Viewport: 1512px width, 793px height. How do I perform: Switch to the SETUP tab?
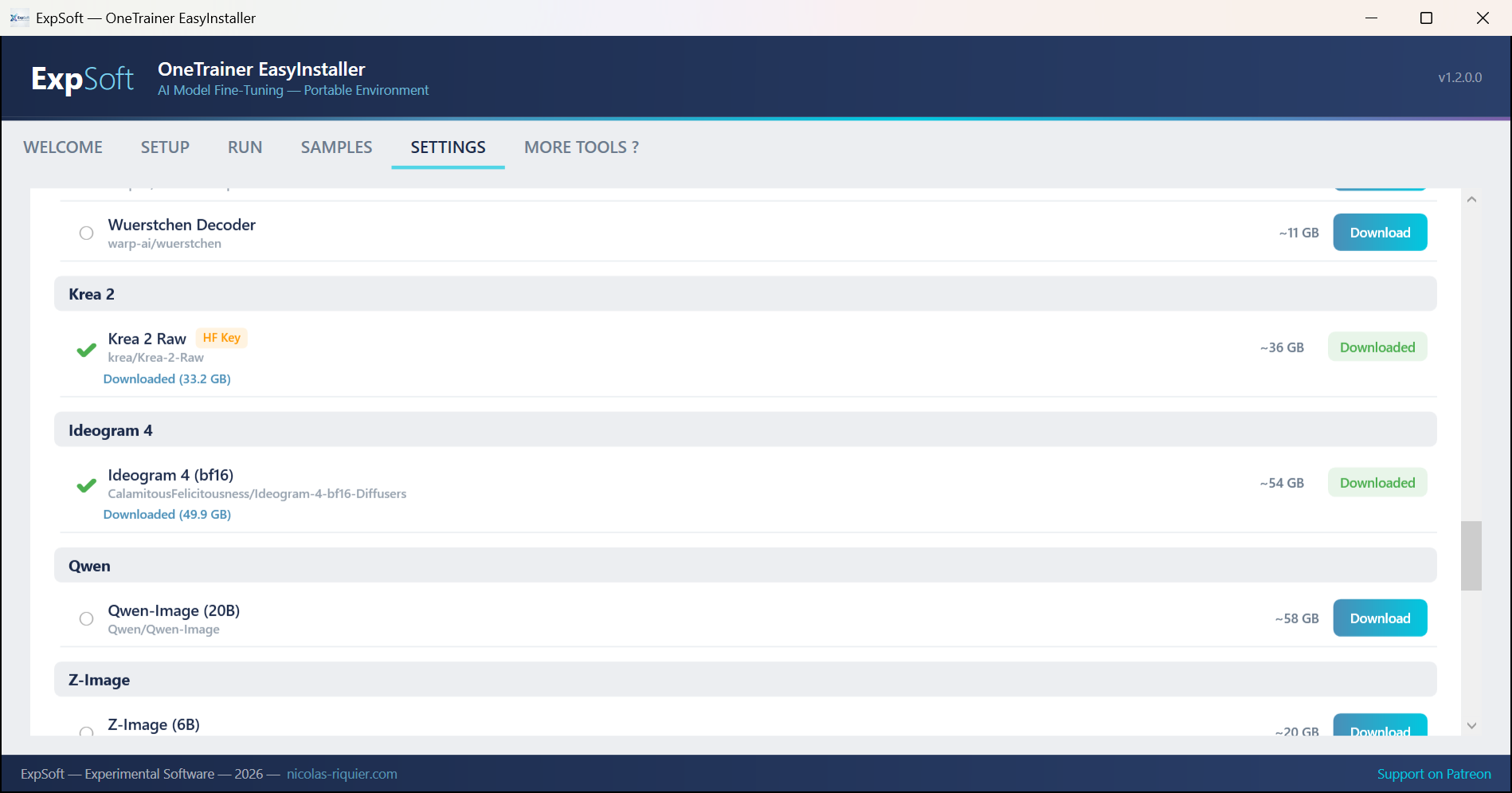point(165,147)
